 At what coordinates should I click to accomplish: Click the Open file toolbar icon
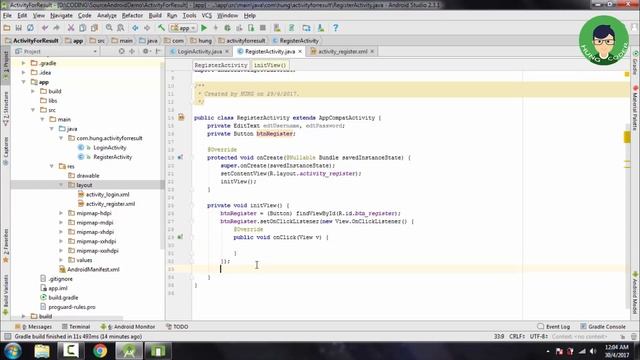pyautogui.click(x=7, y=28)
